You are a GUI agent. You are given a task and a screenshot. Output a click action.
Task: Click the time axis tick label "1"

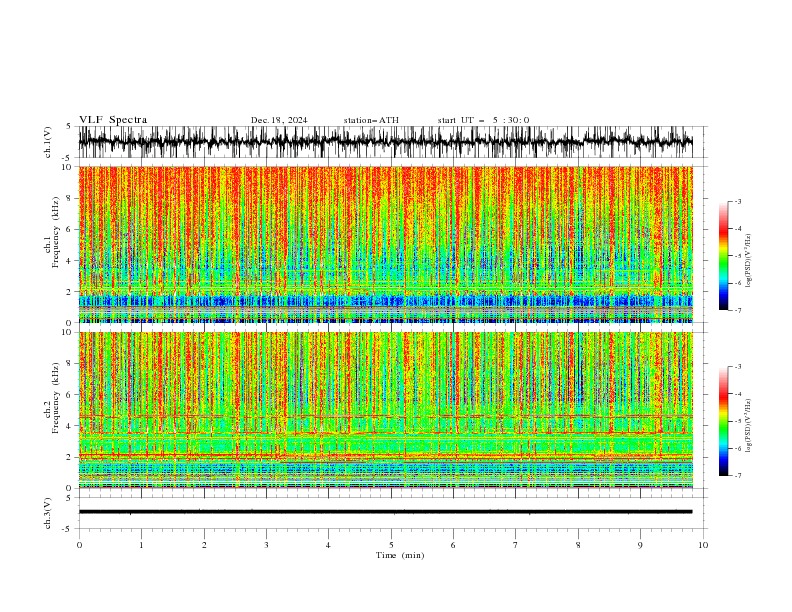click(141, 545)
